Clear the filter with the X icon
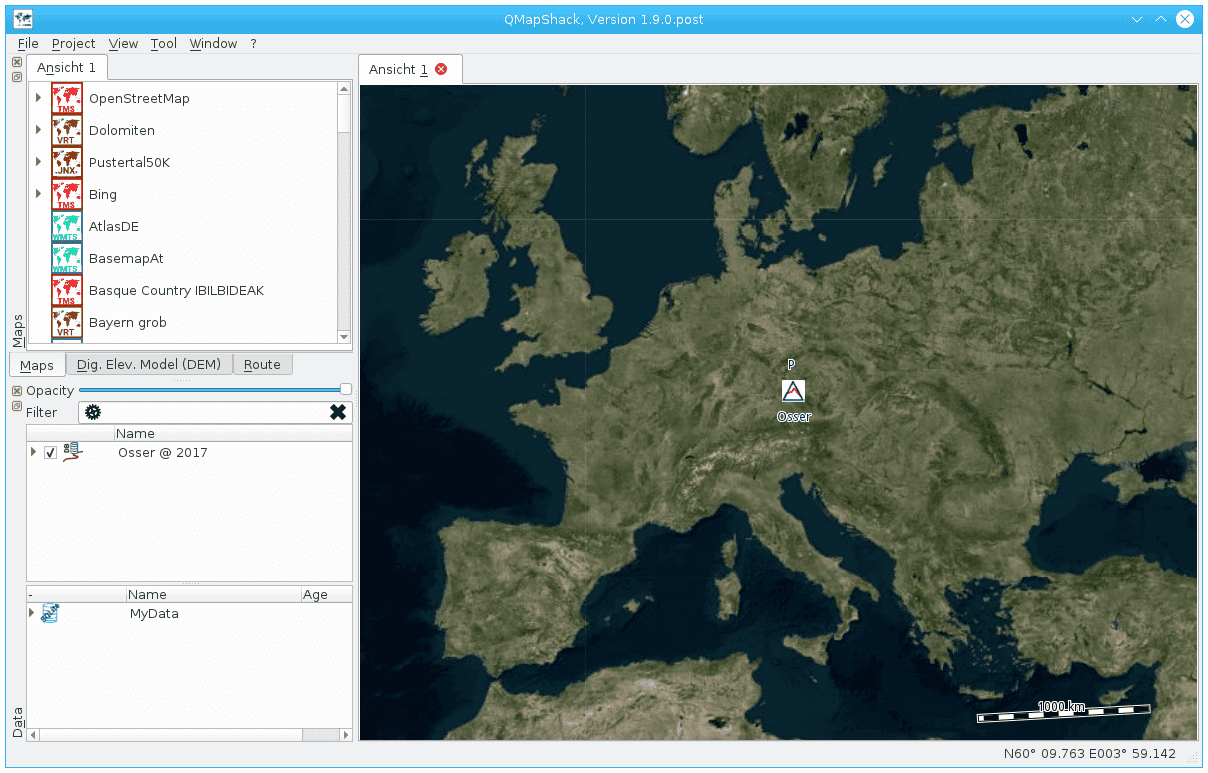Viewport: 1208px width, 773px height. (x=338, y=412)
